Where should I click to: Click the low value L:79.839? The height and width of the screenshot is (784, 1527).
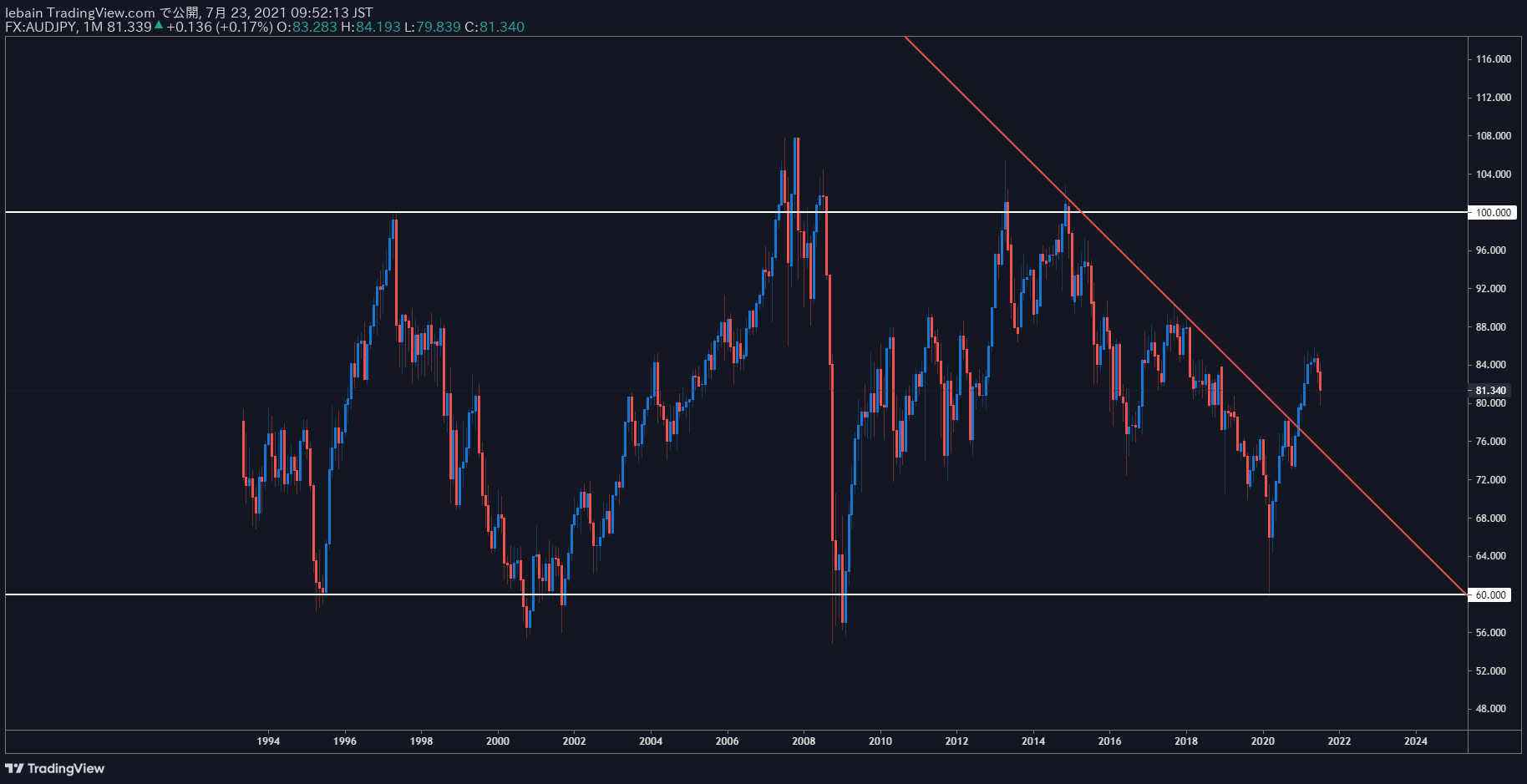(433, 27)
